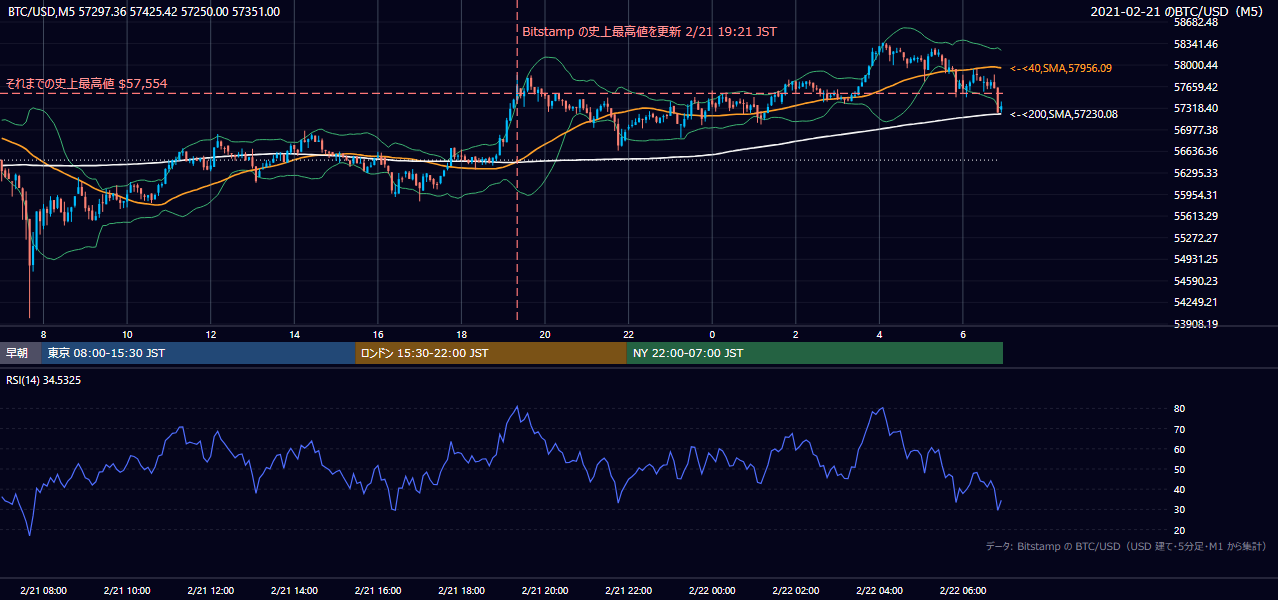Click hour label 8 under price chart
The width and height of the screenshot is (1278, 600).
43,334
